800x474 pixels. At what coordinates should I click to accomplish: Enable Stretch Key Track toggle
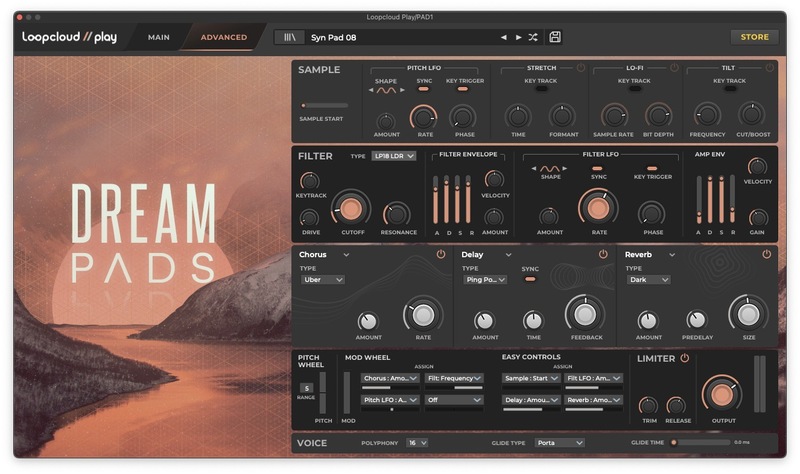(541, 90)
